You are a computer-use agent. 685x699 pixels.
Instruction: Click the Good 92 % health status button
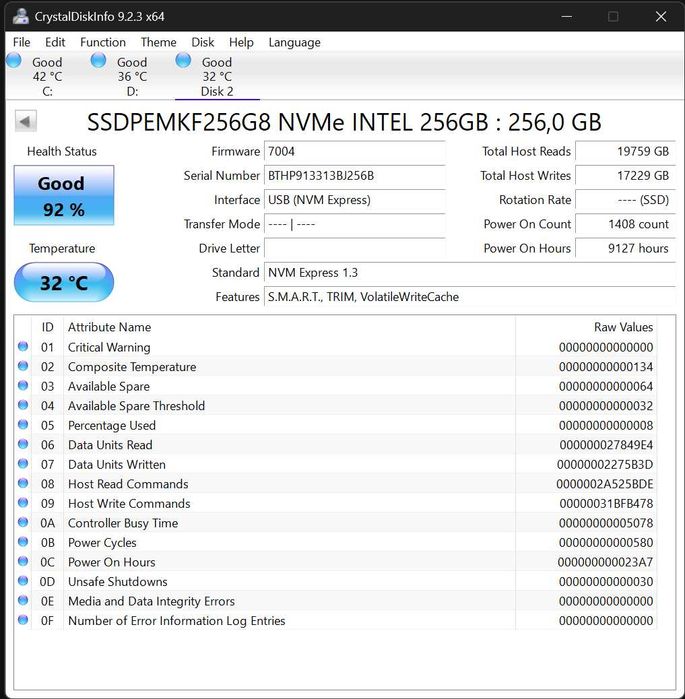point(64,195)
